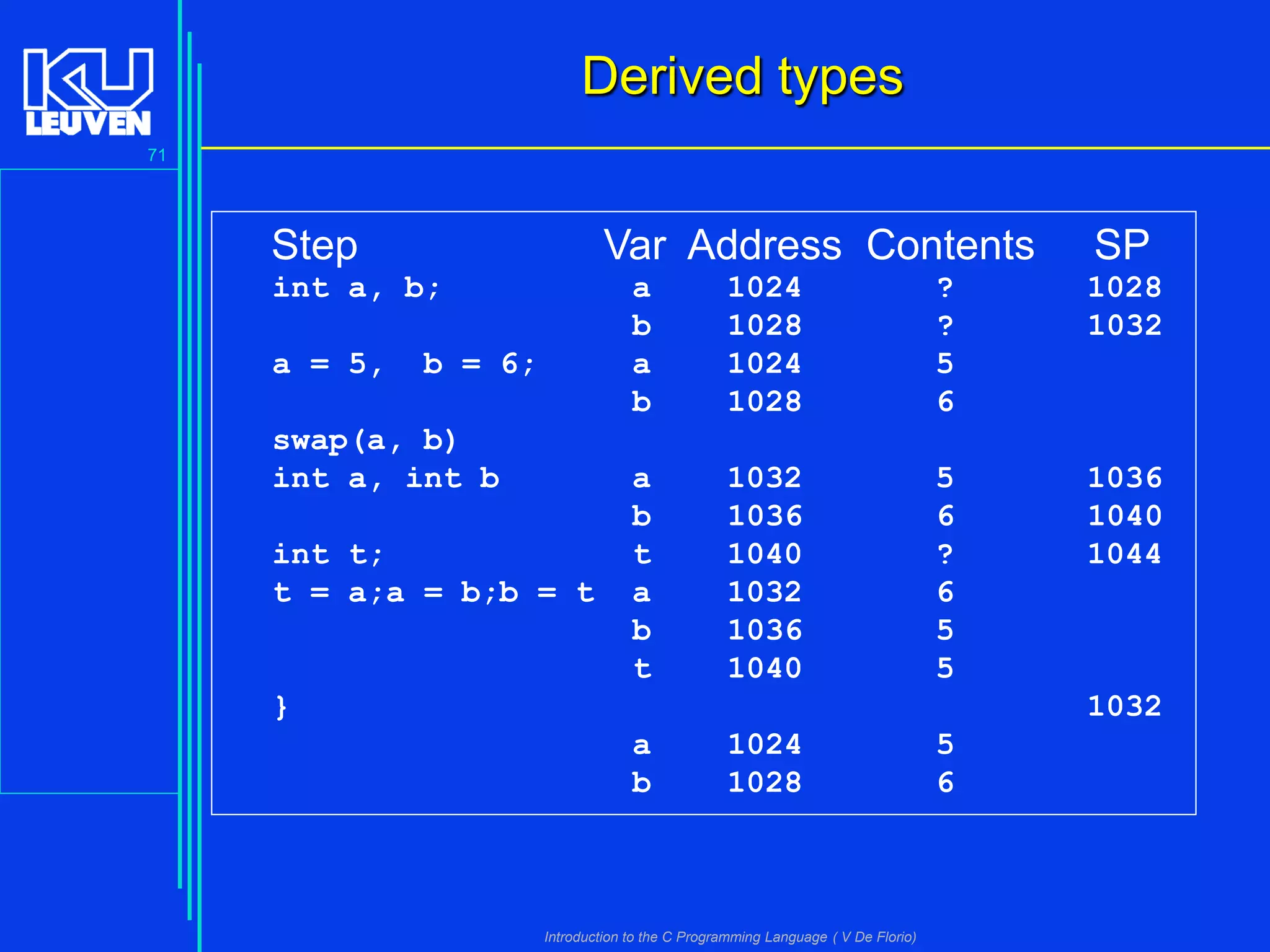Click the 'int a, int b' line
This screenshot has height=952, width=1270.
386,478
